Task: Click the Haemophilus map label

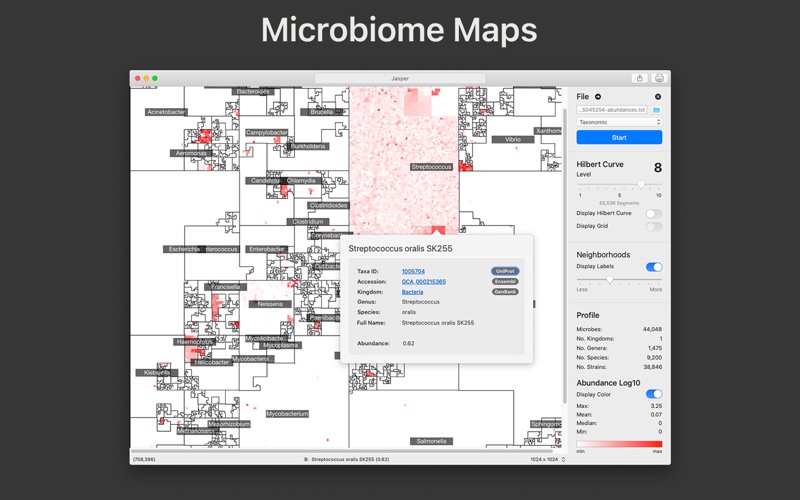Action: click(195, 342)
